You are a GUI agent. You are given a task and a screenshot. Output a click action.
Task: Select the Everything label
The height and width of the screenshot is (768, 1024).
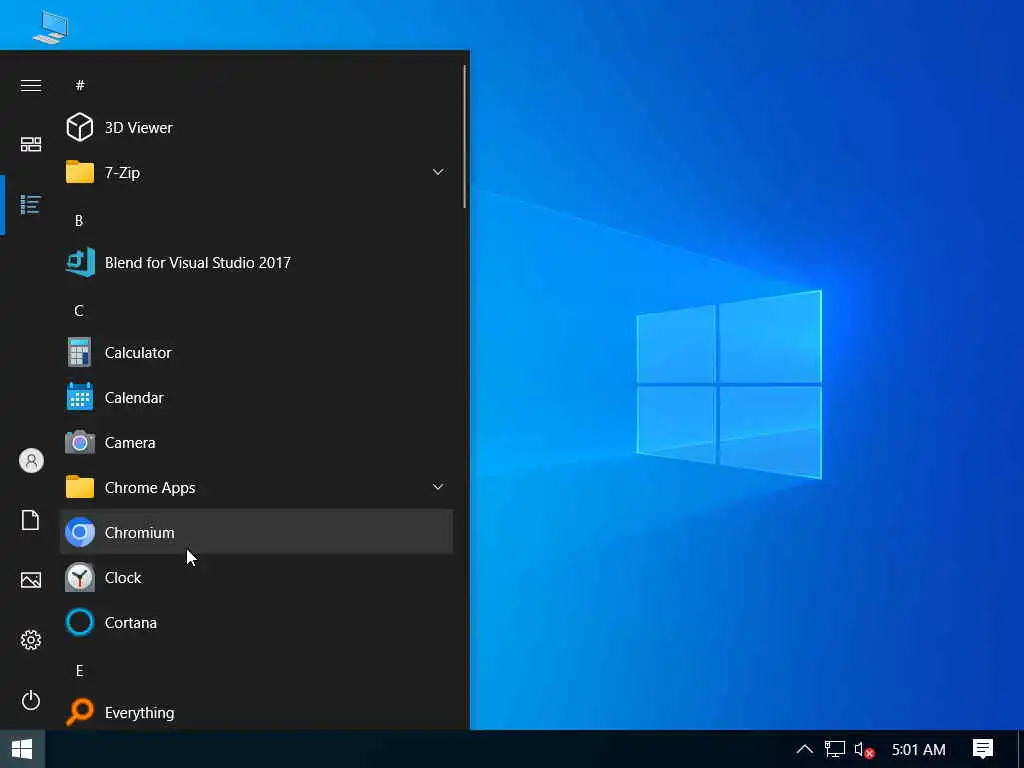tap(139, 712)
